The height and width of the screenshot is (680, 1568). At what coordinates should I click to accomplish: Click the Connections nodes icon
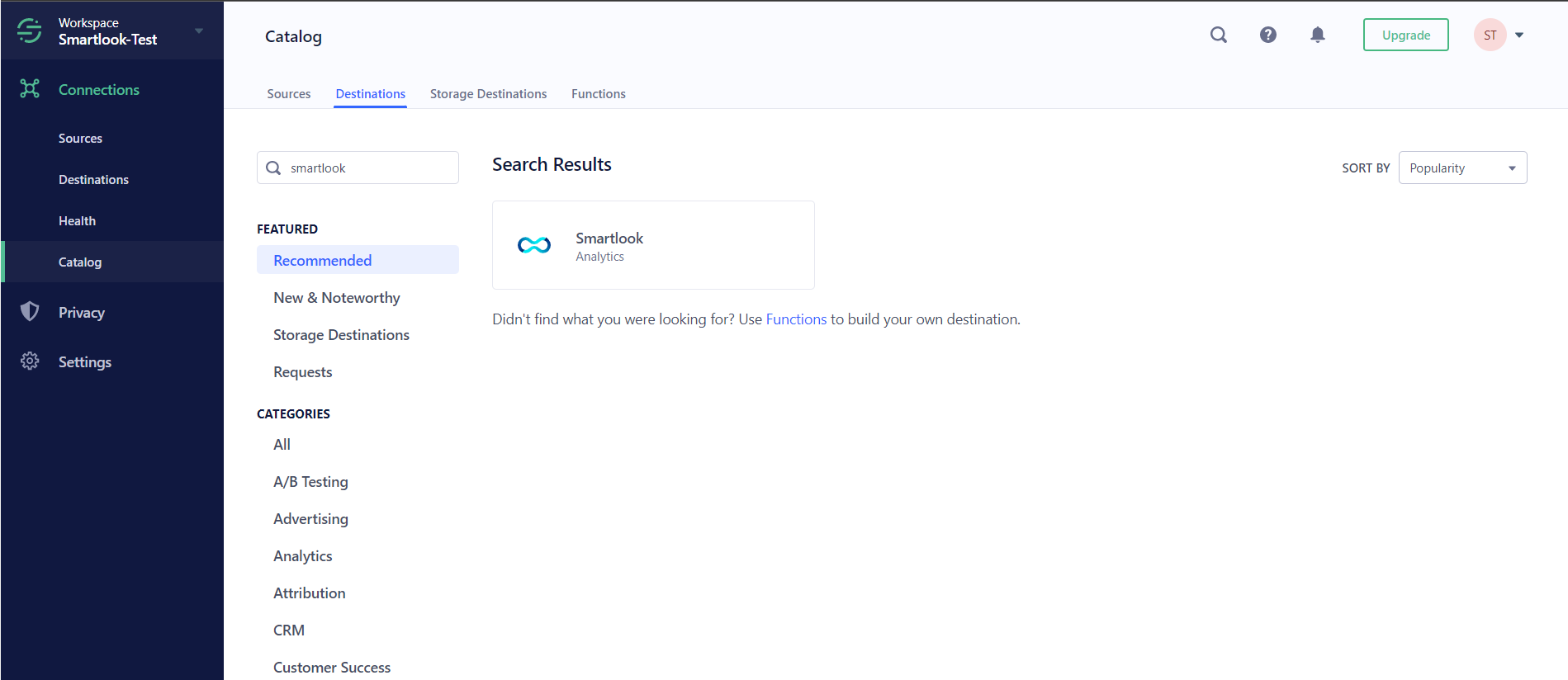click(x=30, y=89)
